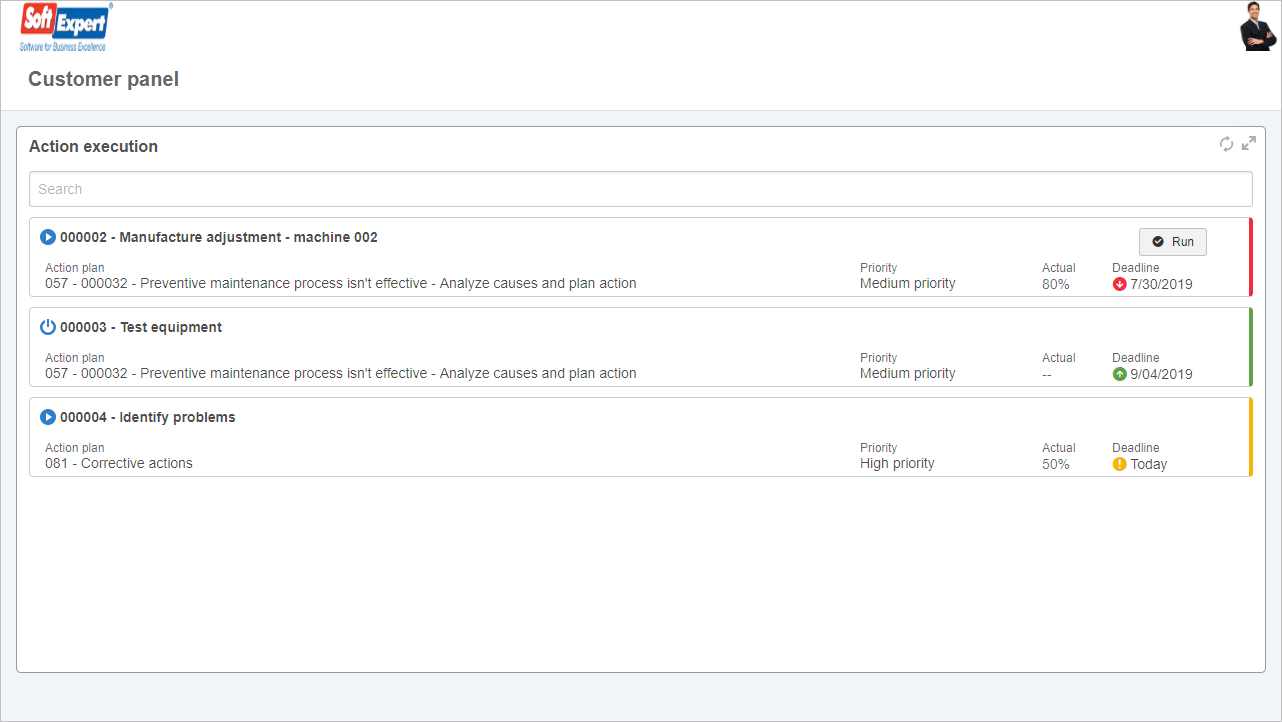Select the action plan text under 000003
This screenshot has height=722, width=1282.
(341, 374)
